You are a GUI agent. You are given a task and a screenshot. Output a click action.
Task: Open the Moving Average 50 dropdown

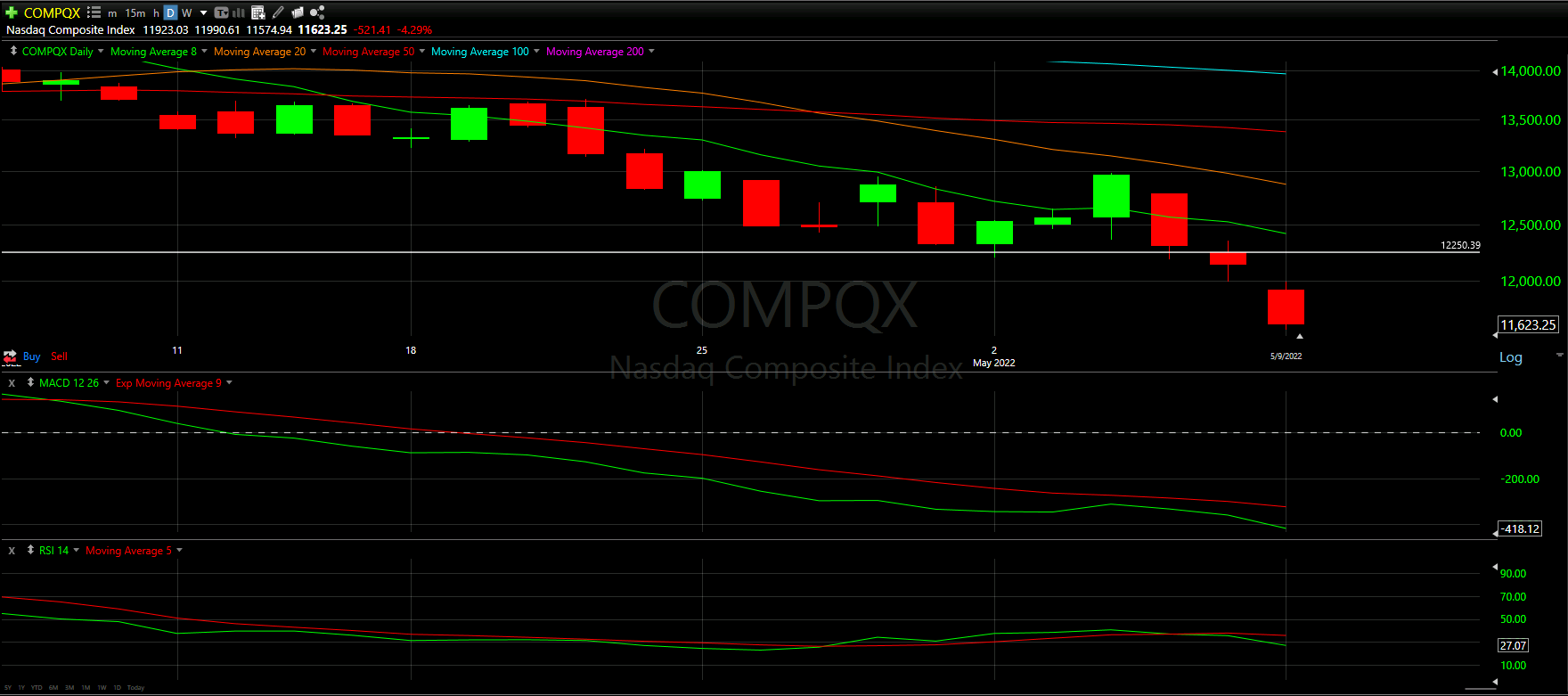422,51
